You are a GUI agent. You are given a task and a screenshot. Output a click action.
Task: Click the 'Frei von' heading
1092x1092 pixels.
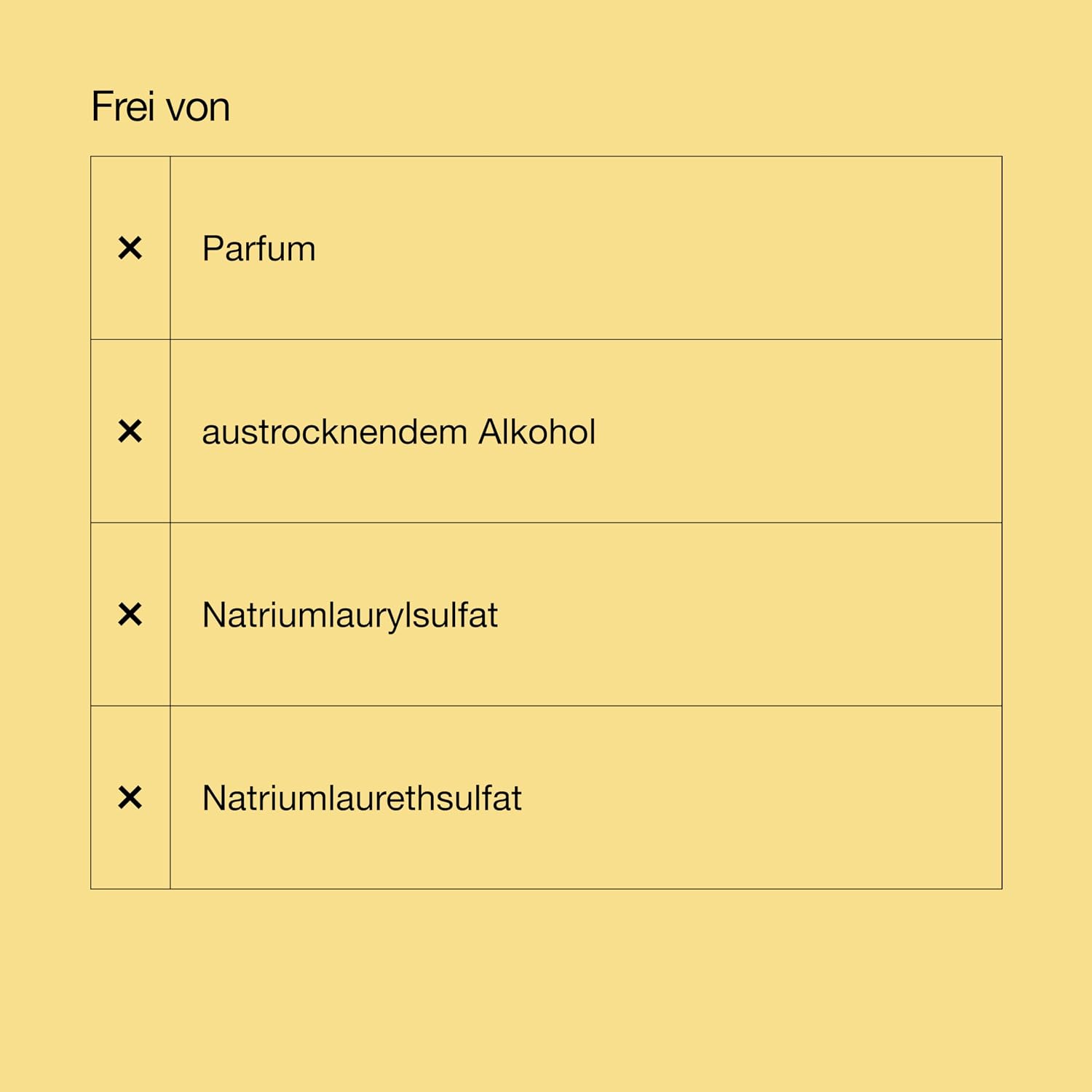(x=161, y=107)
